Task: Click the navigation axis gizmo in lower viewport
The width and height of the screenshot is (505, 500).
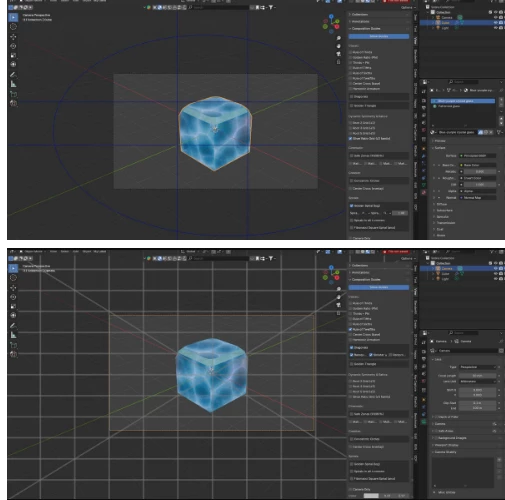Action: tap(331, 275)
